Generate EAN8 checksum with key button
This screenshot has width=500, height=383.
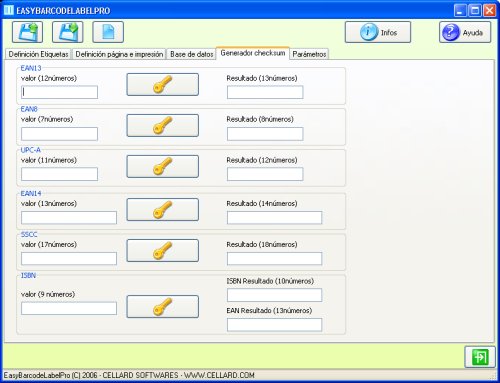click(163, 125)
